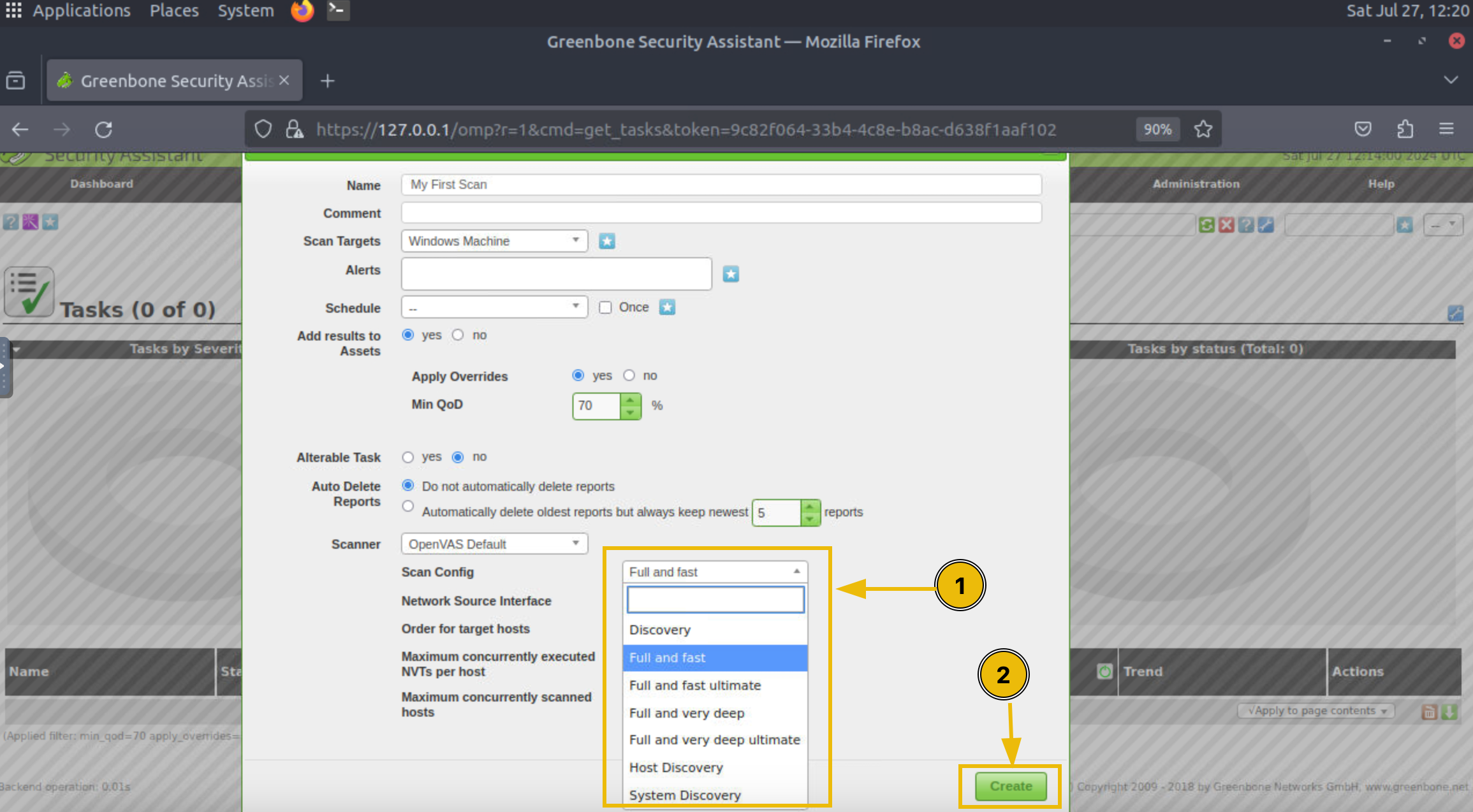Create a new scan target with the star icon
The width and height of the screenshot is (1473, 812).
[606, 241]
